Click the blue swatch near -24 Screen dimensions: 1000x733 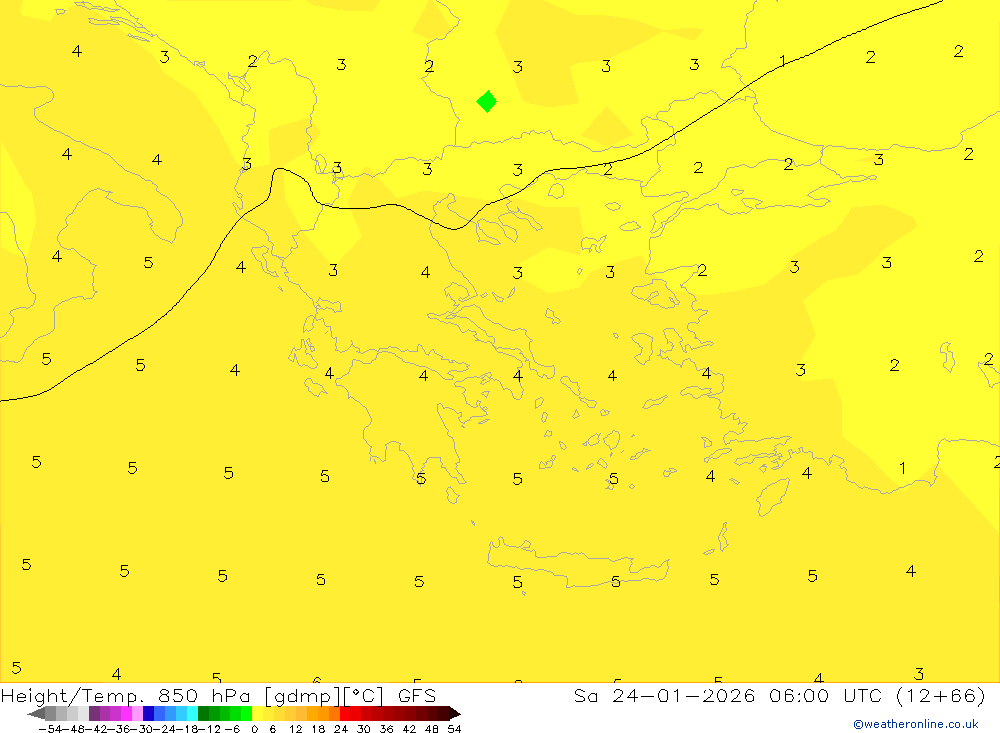click(x=159, y=713)
